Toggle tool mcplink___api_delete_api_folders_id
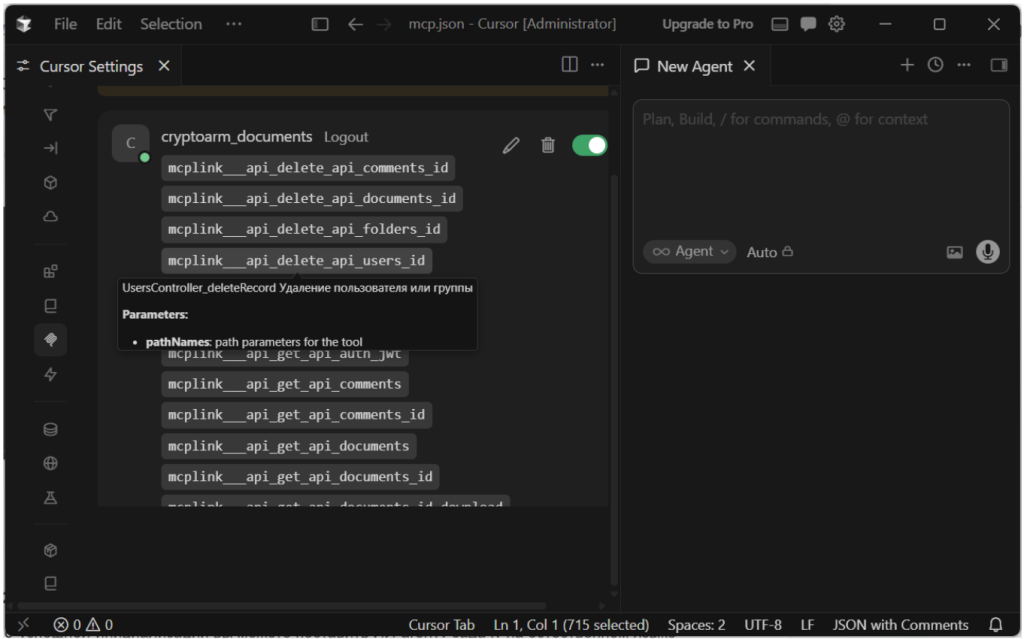Image resolution: width=1024 pixels, height=639 pixels. 304,229
